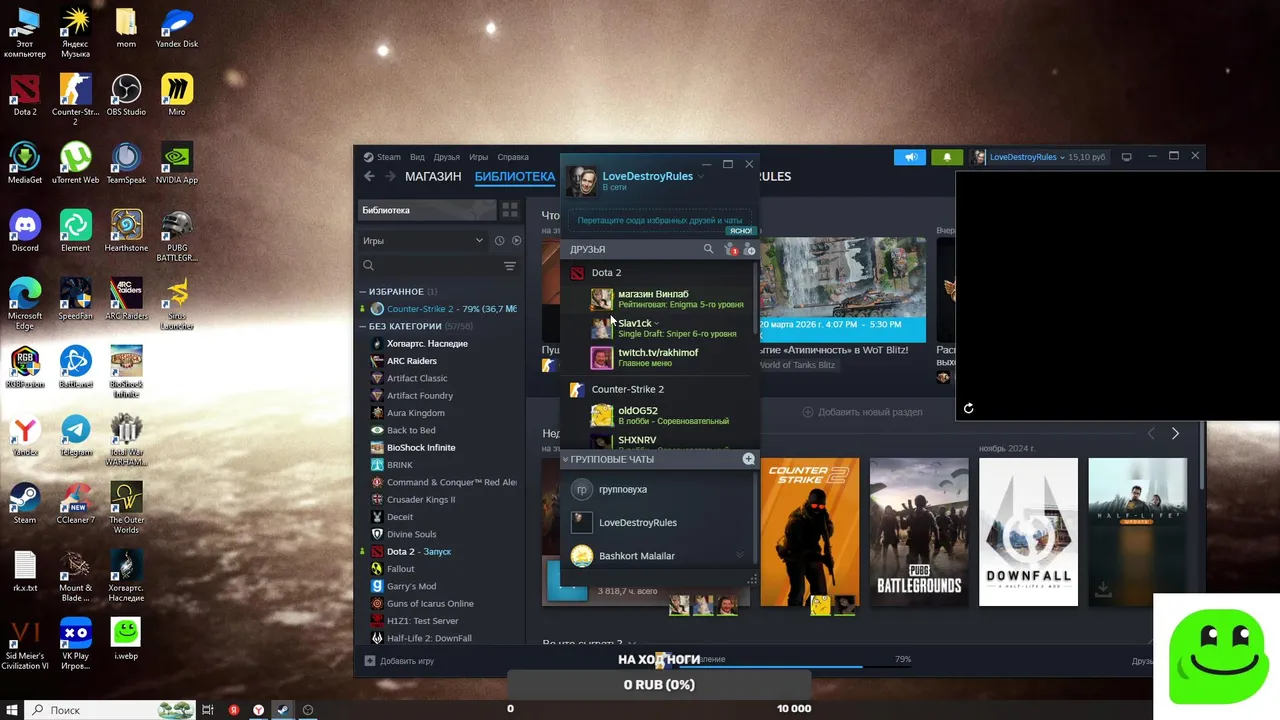1280x720 pixels.
Task: Create a new group chat plus icon
Action: [748, 459]
